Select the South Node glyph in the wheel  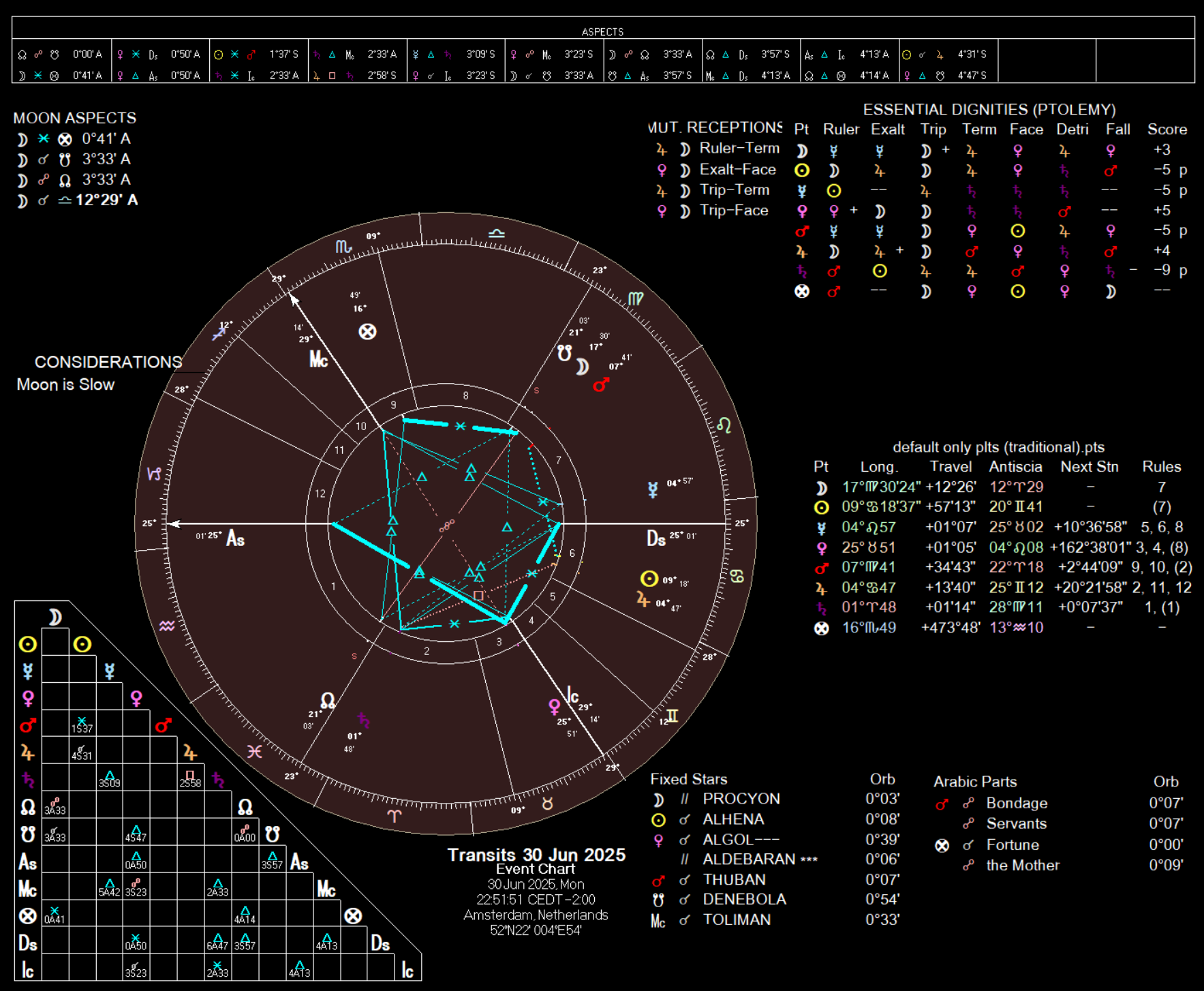pos(564,353)
